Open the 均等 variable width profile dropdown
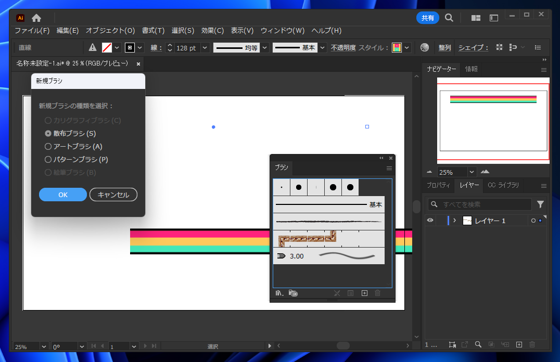This screenshot has width=560, height=362. click(x=265, y=47)
